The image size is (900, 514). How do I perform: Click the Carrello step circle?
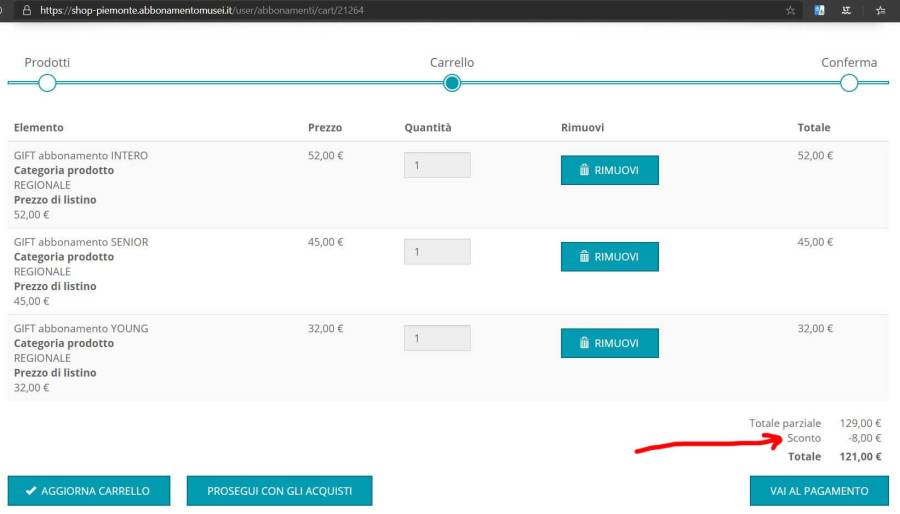point(452,83)
